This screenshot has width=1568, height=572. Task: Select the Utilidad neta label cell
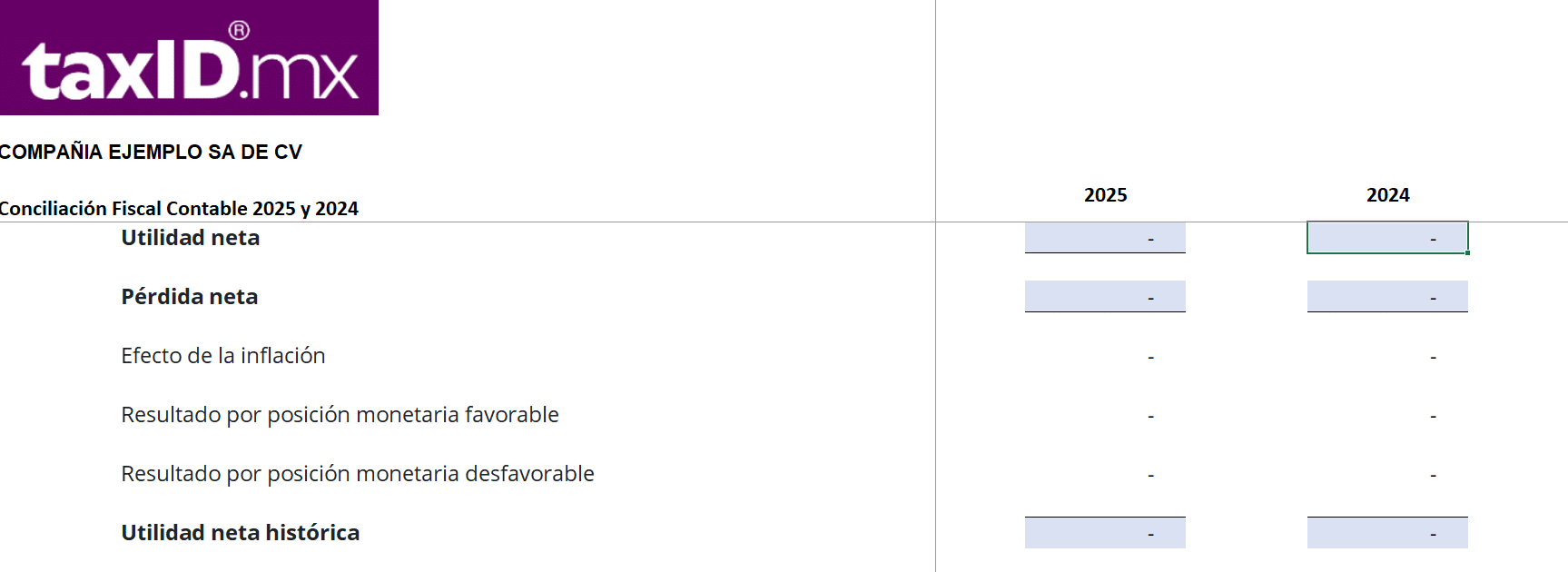point(191,238)
